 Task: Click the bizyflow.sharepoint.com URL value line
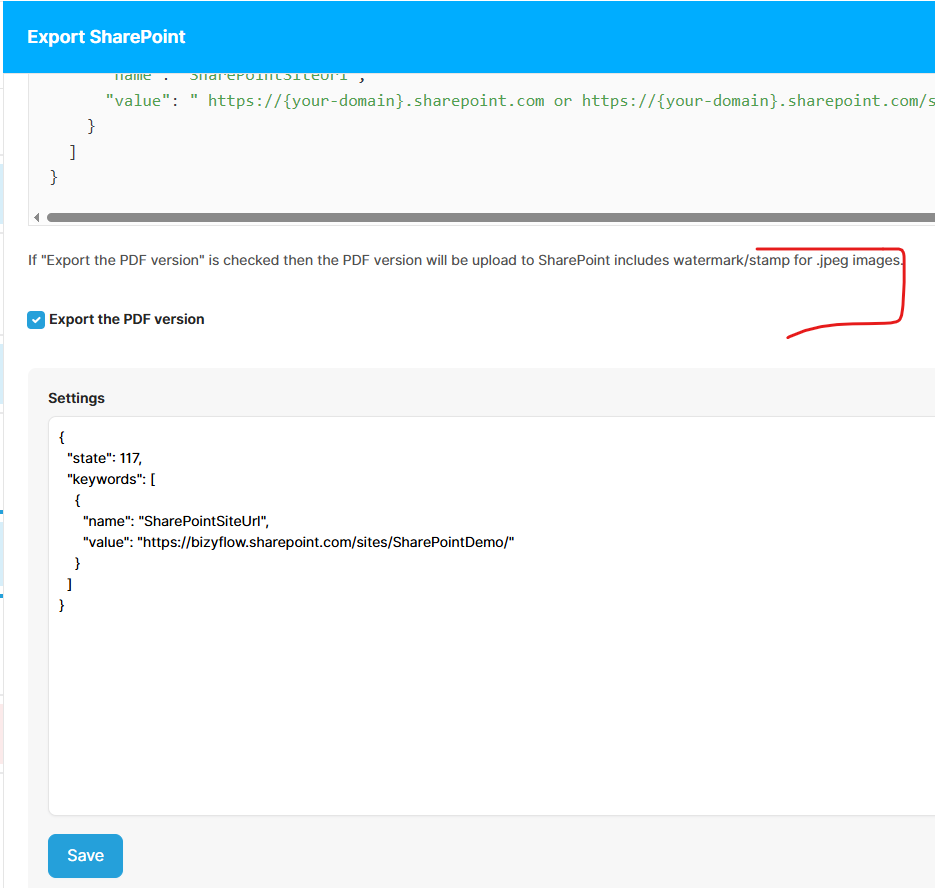tap(298, 542)
